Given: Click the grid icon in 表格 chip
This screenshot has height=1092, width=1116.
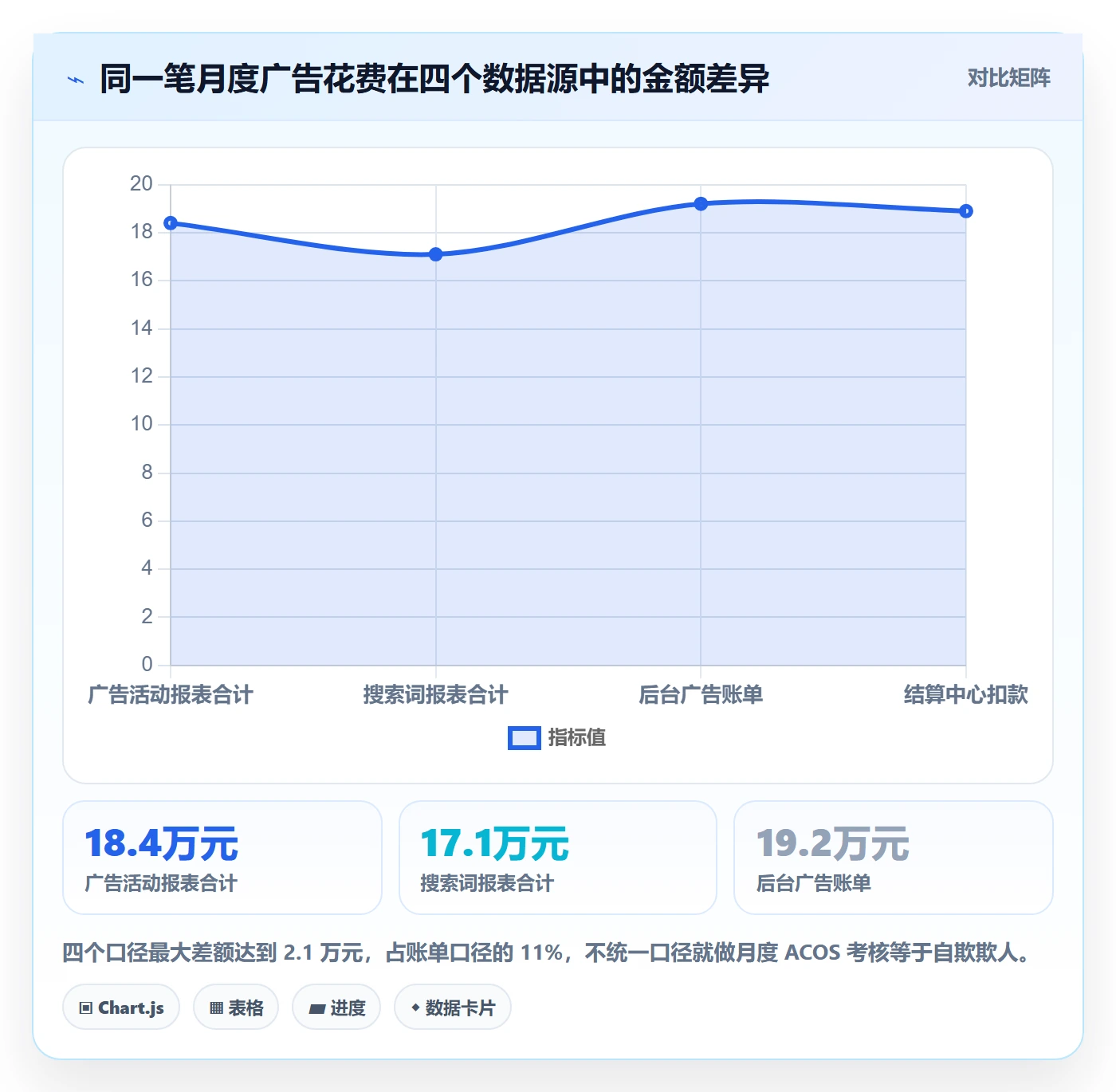Looking at the screenshot, I should 216,1008.
